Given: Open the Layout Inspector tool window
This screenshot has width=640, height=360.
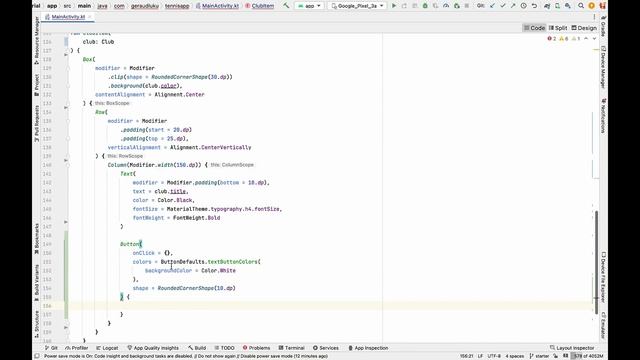Looking at the screenshot, I should (x=572, y=348).
